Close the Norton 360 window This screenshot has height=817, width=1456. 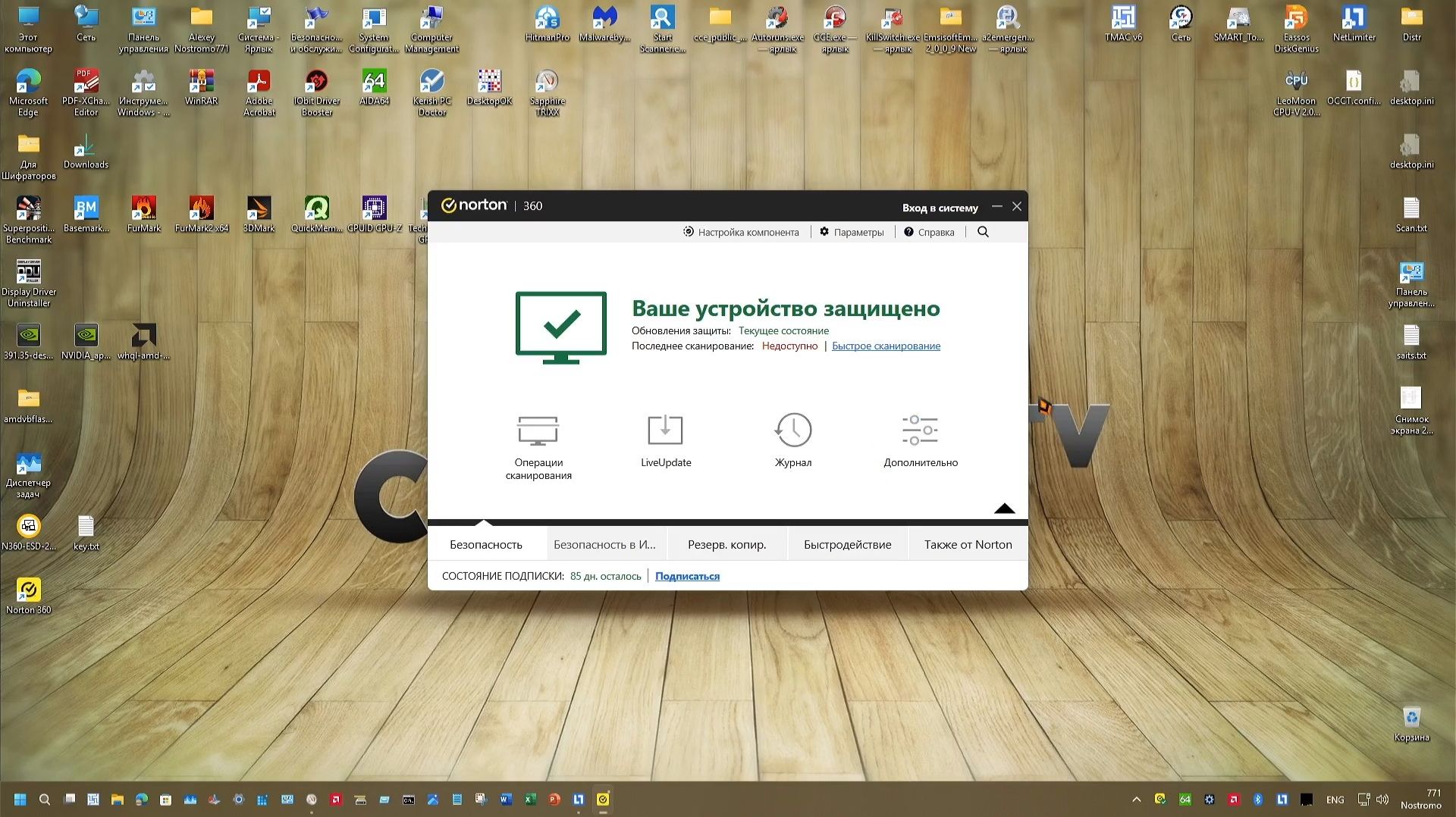click(1017, 206)
